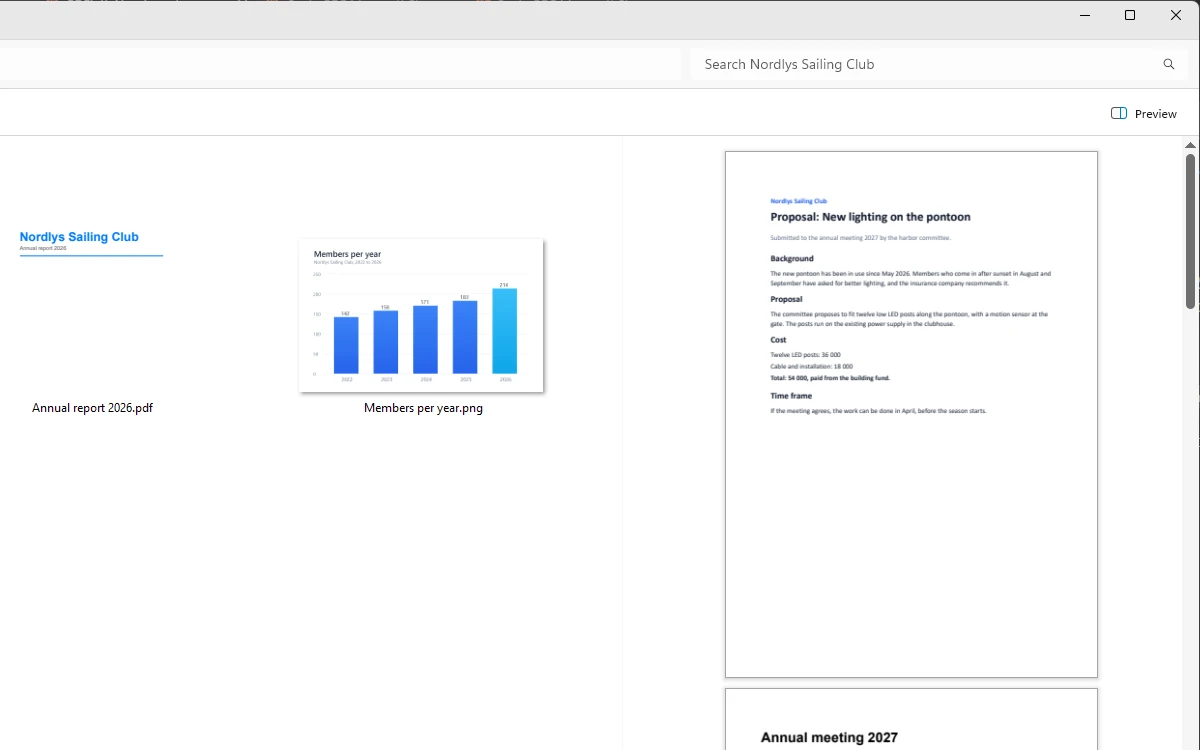This screenshot has width=1200, height=750.
Task: Minimize the window
Action: [x=1084, y=15]
